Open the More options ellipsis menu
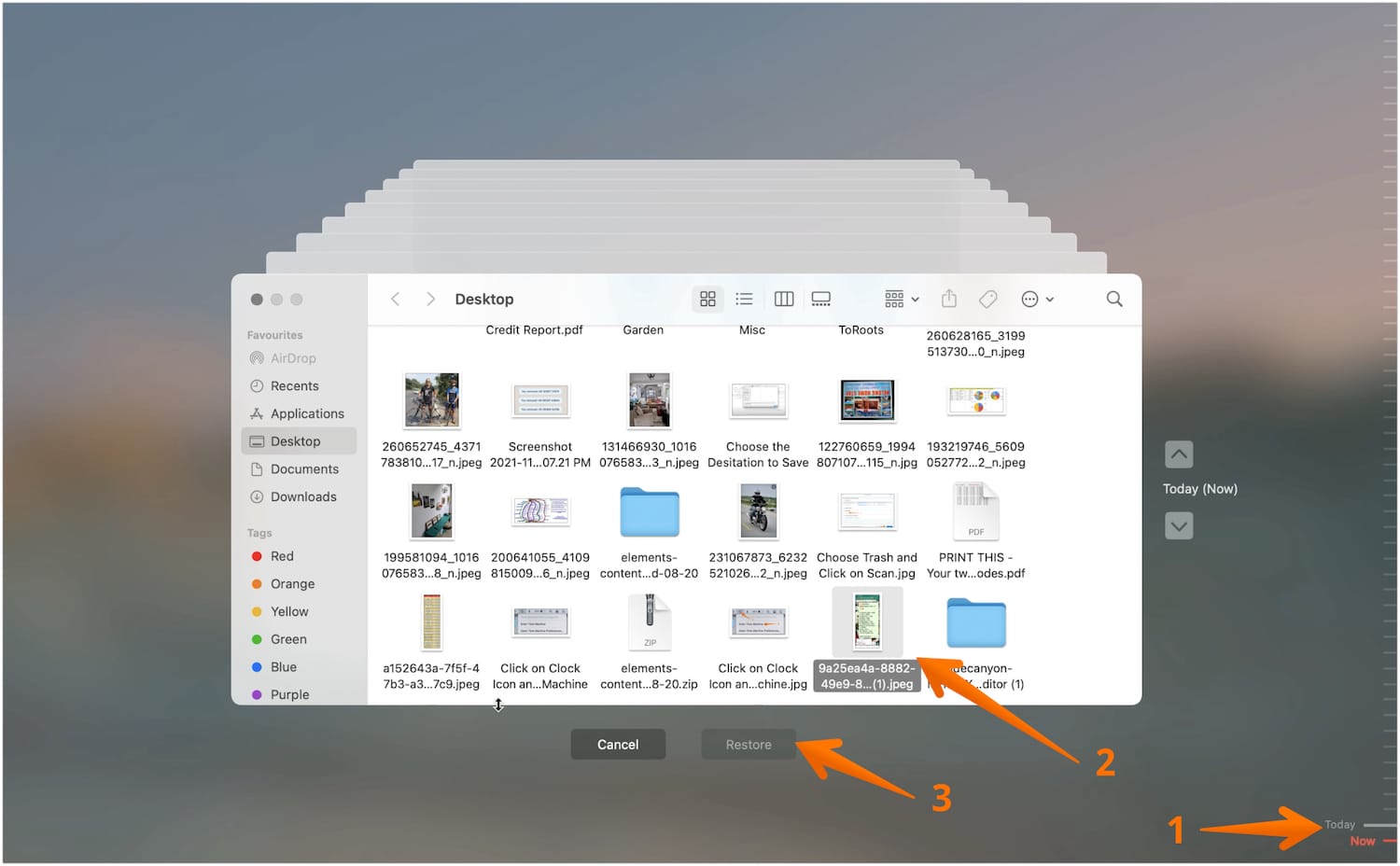The width and height of the screenshot is (1400, 866). (1029, 299)
